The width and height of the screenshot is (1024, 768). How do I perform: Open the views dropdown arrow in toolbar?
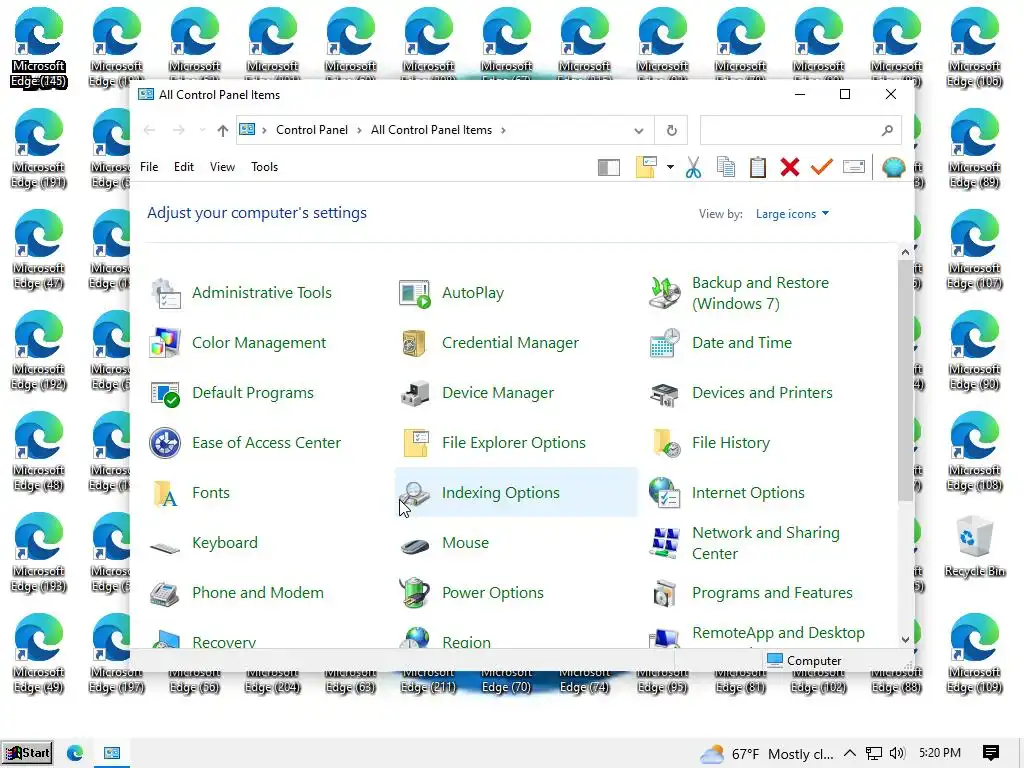click(x=670, y=167)
